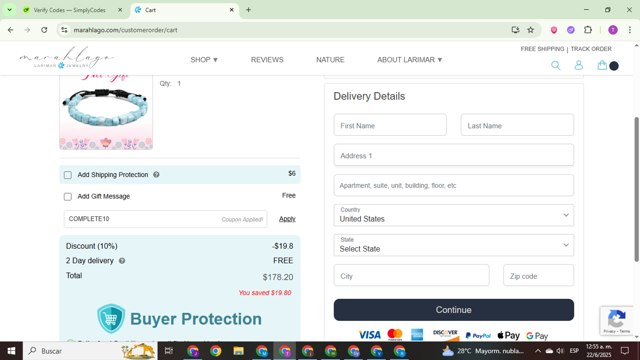Image resolution: width=640 pixels, height=360 pixels.
Task: Open the Windows Start menu
Action: (x=11, y=351)
